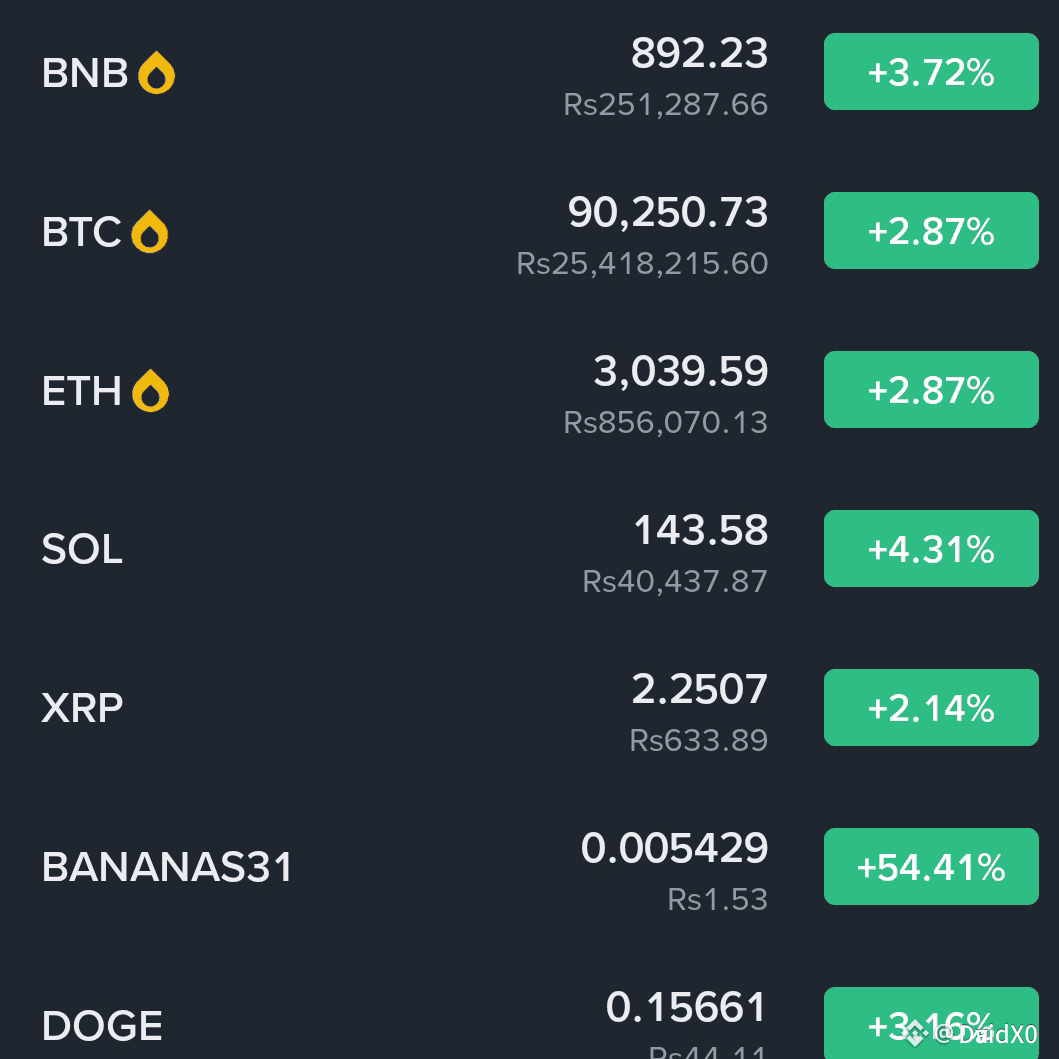Screen dimensions: 1059x1059
Task: Tap the flame icon next to BNB
Action: pyautogui.click(x=156, y=72)
